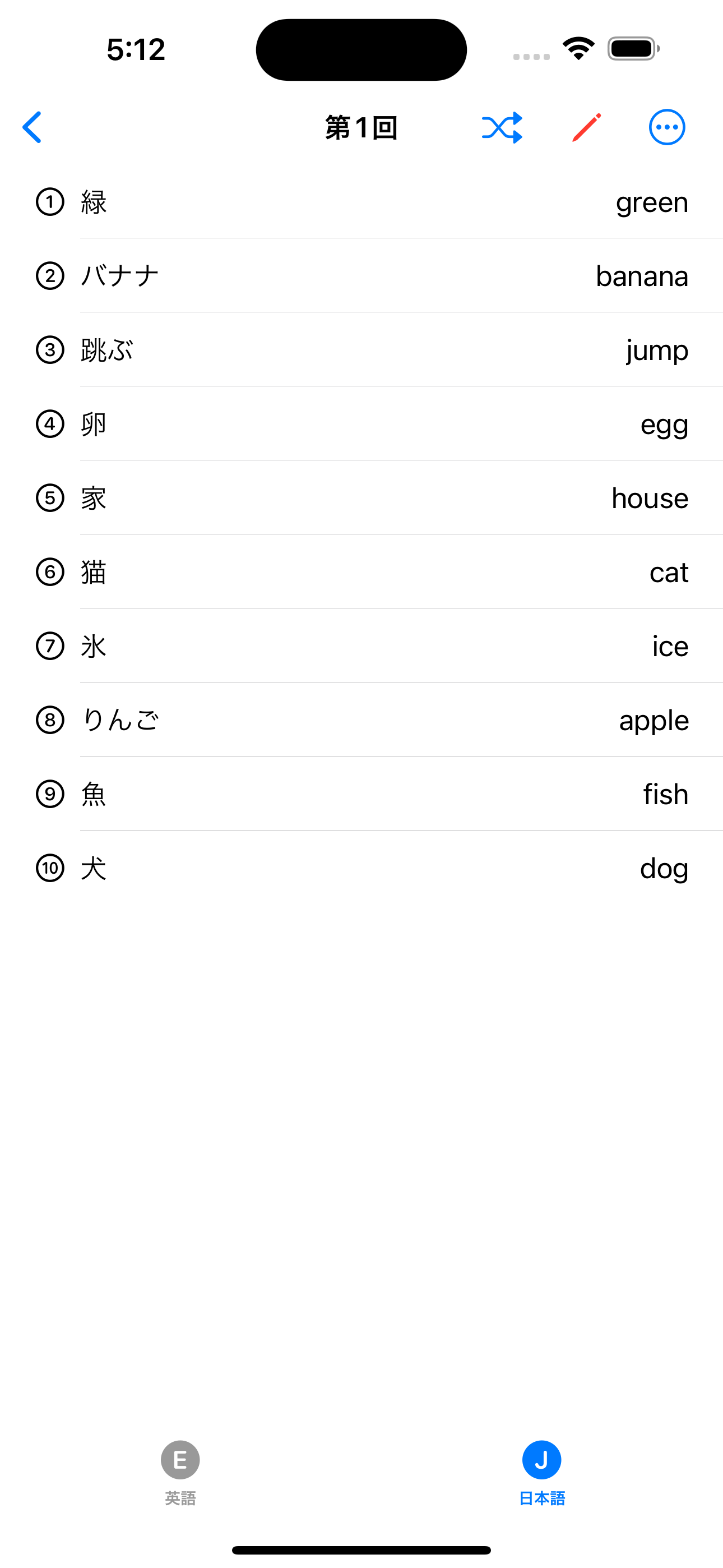Select the 緑 green word row
Image resolution: width=723 pixels, height=1568 pixels.
coord(361,202)
